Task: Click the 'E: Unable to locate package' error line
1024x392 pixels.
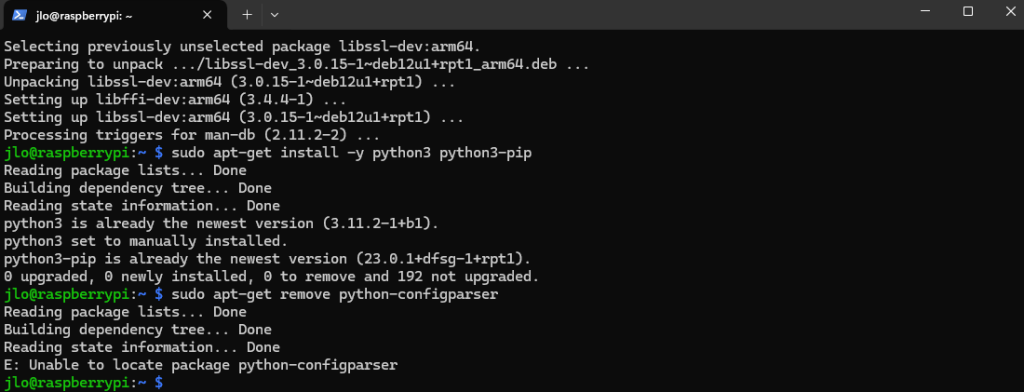Action: coord(200,365)
